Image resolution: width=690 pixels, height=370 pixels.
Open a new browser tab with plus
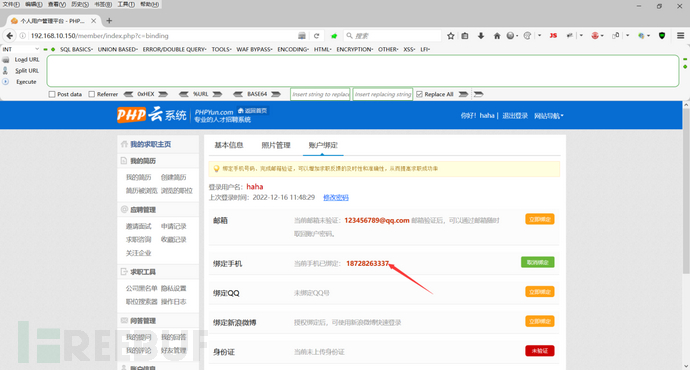point(109,21)
